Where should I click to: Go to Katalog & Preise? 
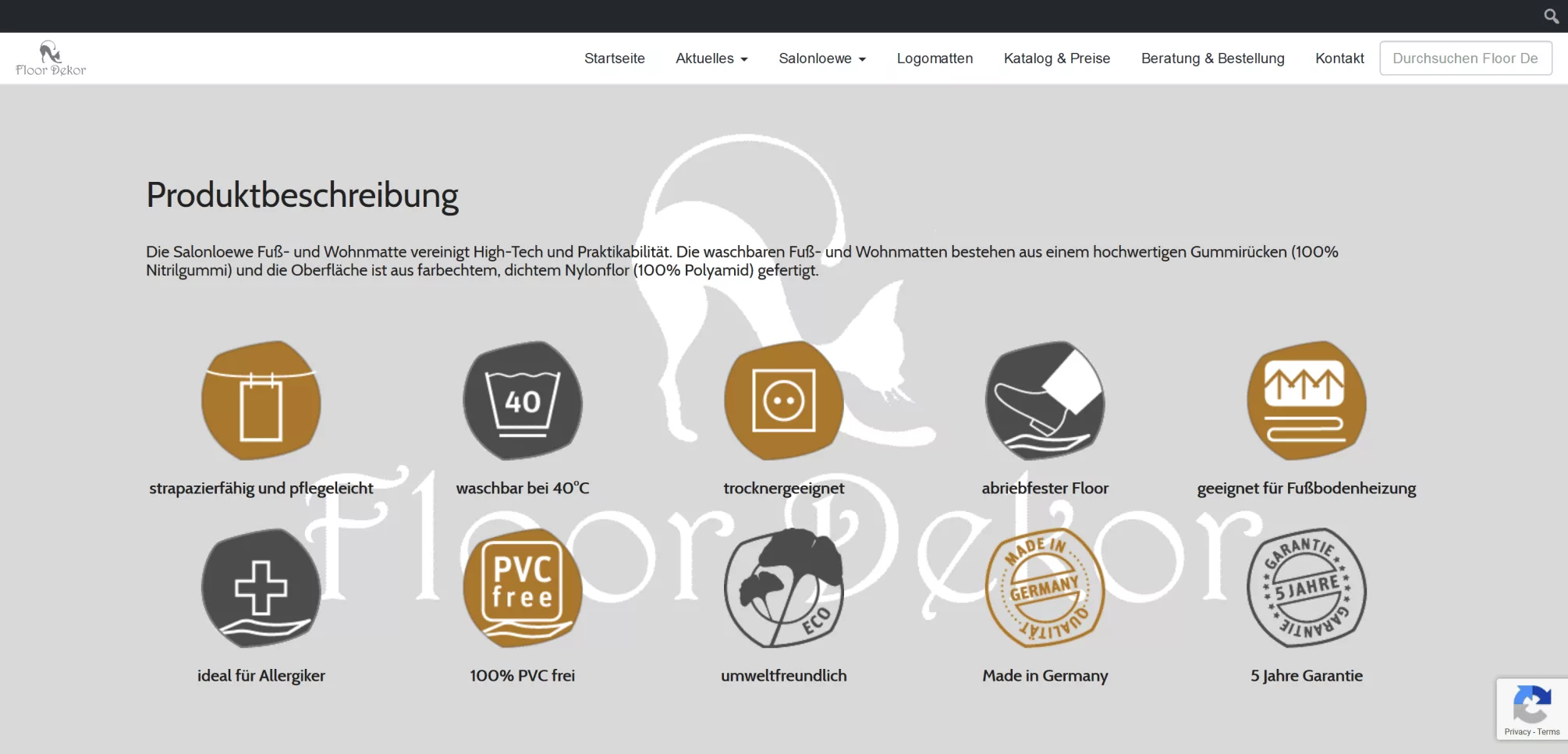pos(1057,59)
